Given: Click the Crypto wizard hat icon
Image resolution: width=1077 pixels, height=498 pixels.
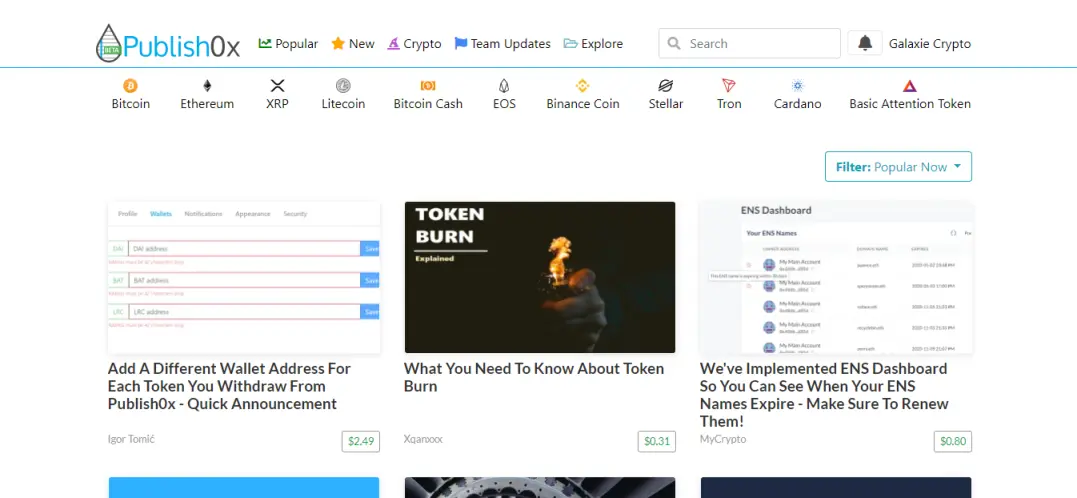Looking at the screenshot, I should 394,43.
